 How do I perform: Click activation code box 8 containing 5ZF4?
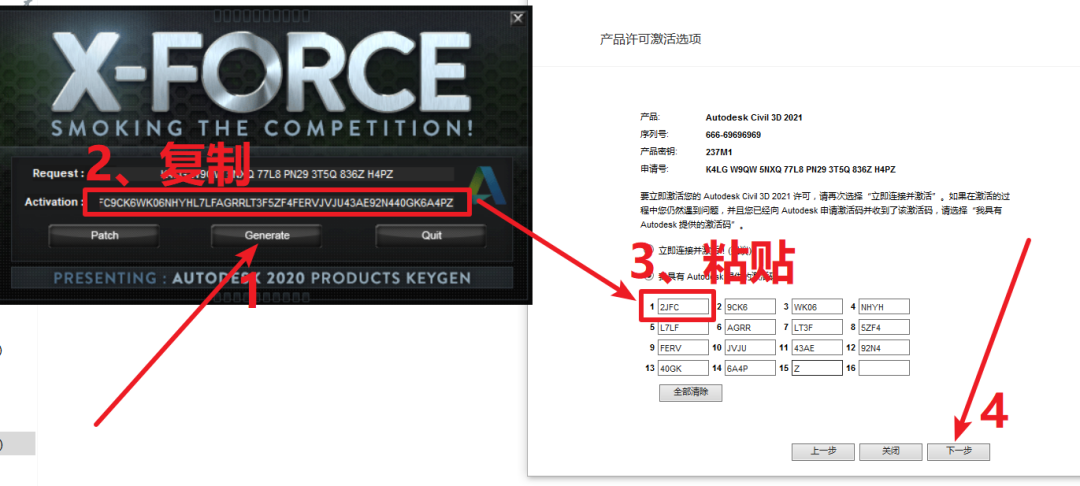(x=884, y=327)
